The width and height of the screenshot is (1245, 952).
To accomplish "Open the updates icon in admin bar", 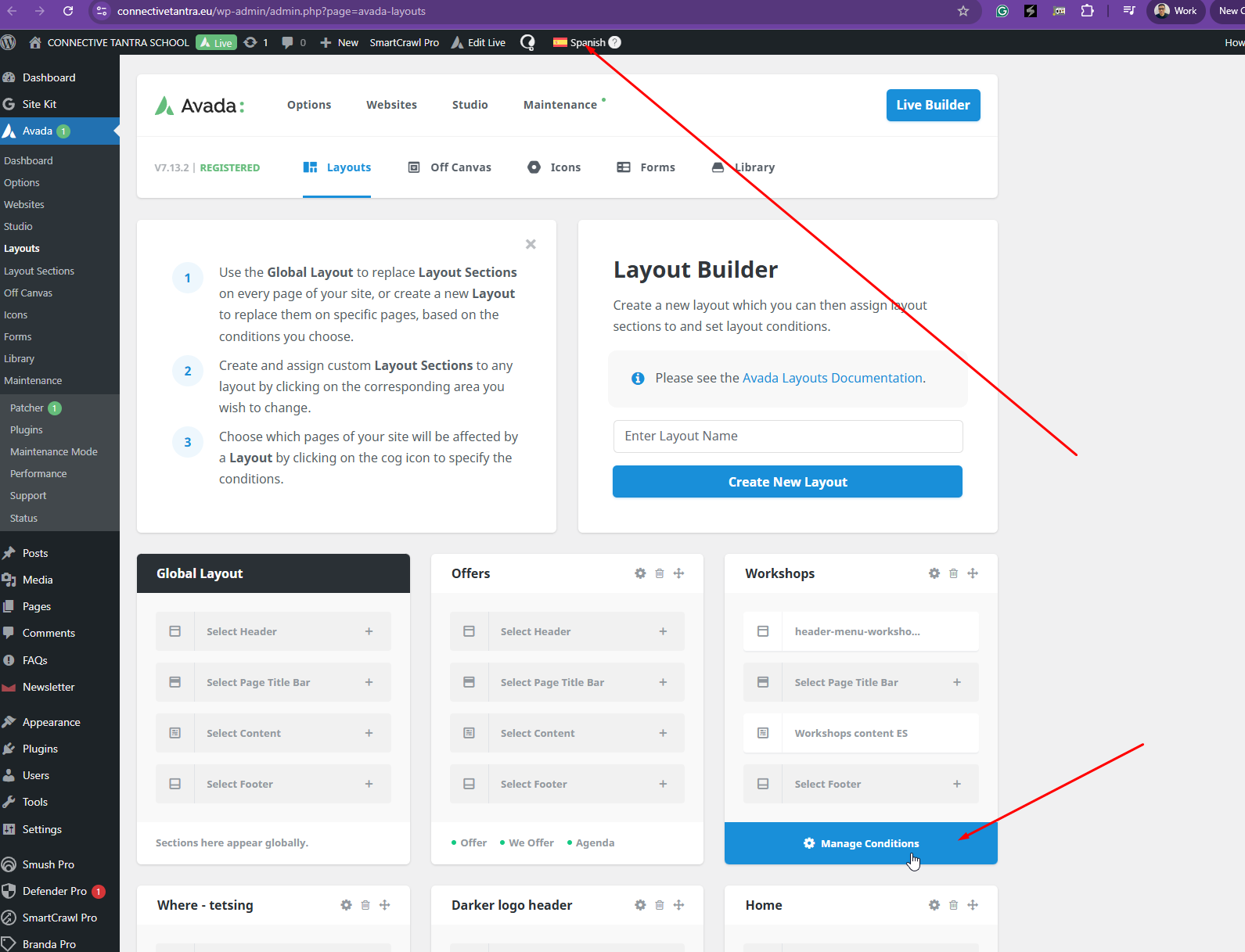I will pyautogui.click(x=250, y=42).
